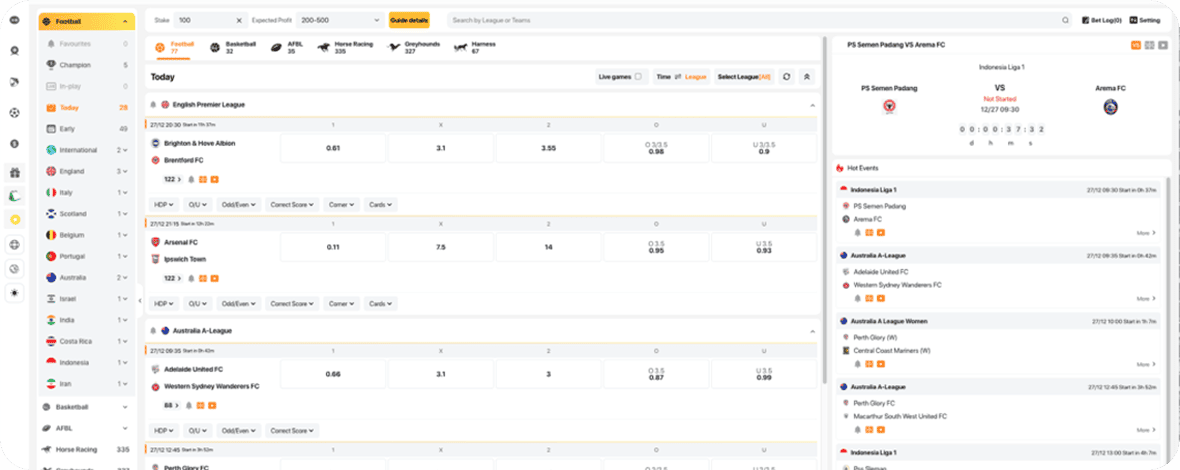1180x470 pixels.
Task: Collapse the English Premier League group
Action: click(x=812, y=105)
